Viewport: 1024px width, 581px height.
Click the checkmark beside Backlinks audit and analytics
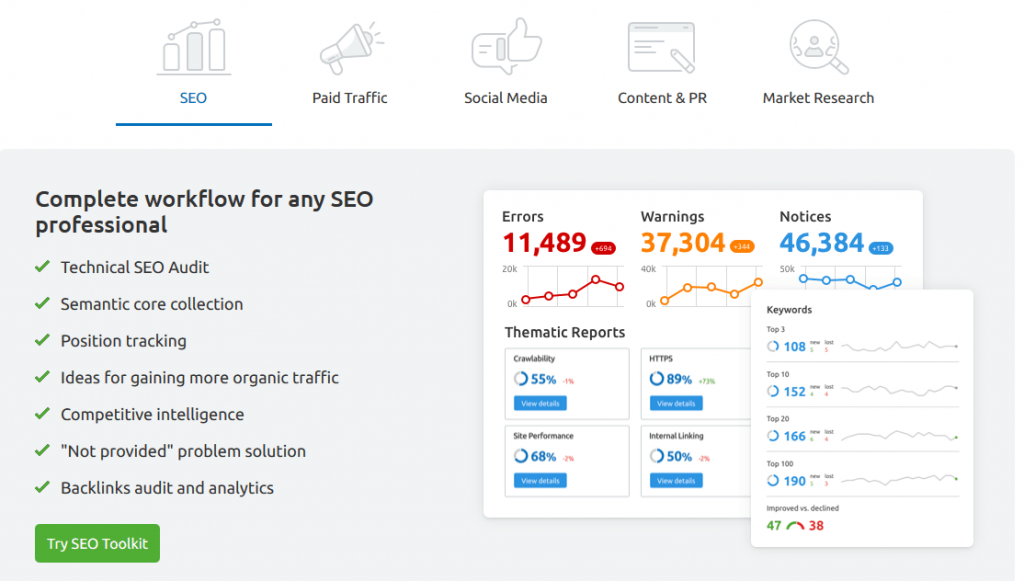(41, 488)
